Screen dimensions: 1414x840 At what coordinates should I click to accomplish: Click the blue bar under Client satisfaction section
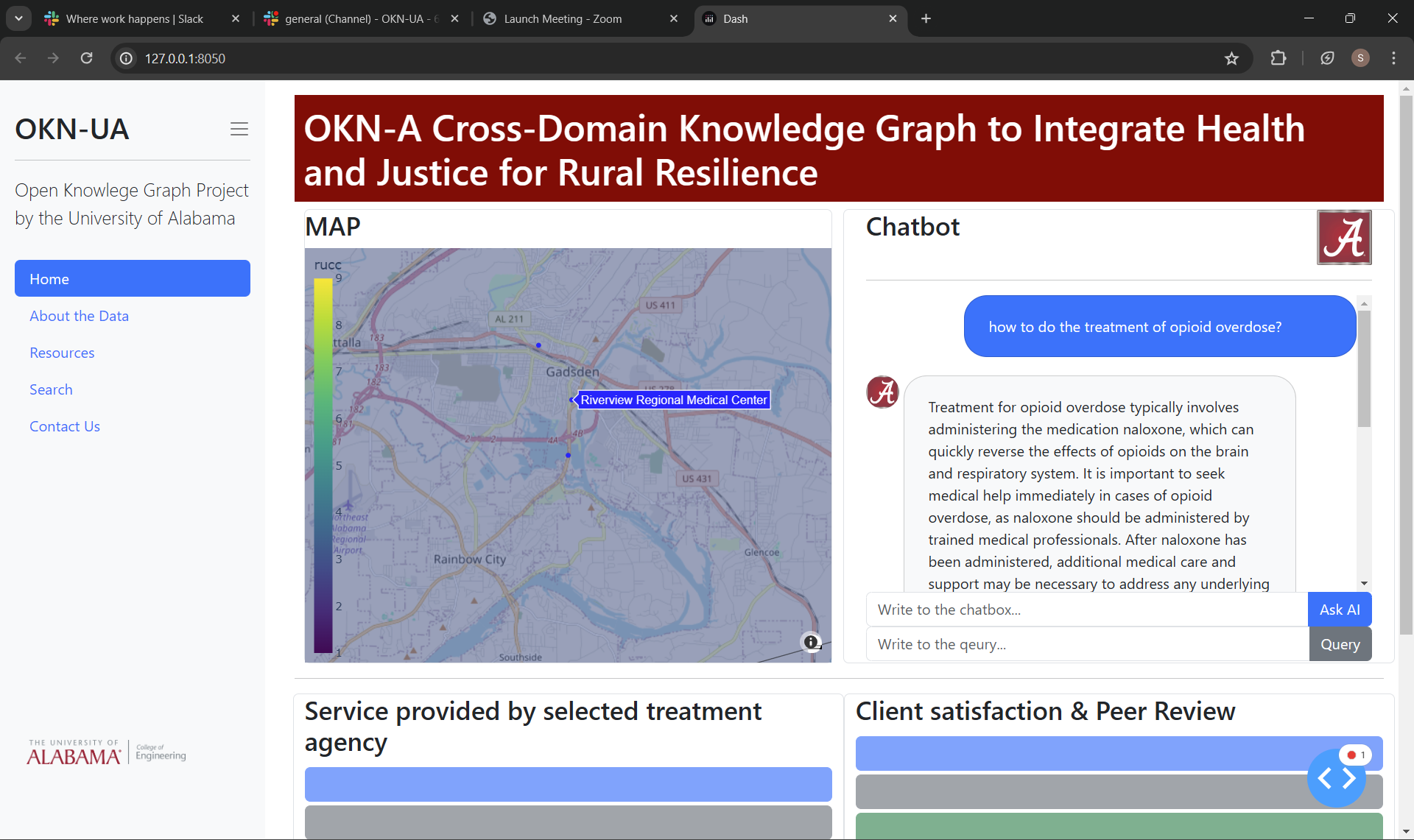(x=1119, y=753)
